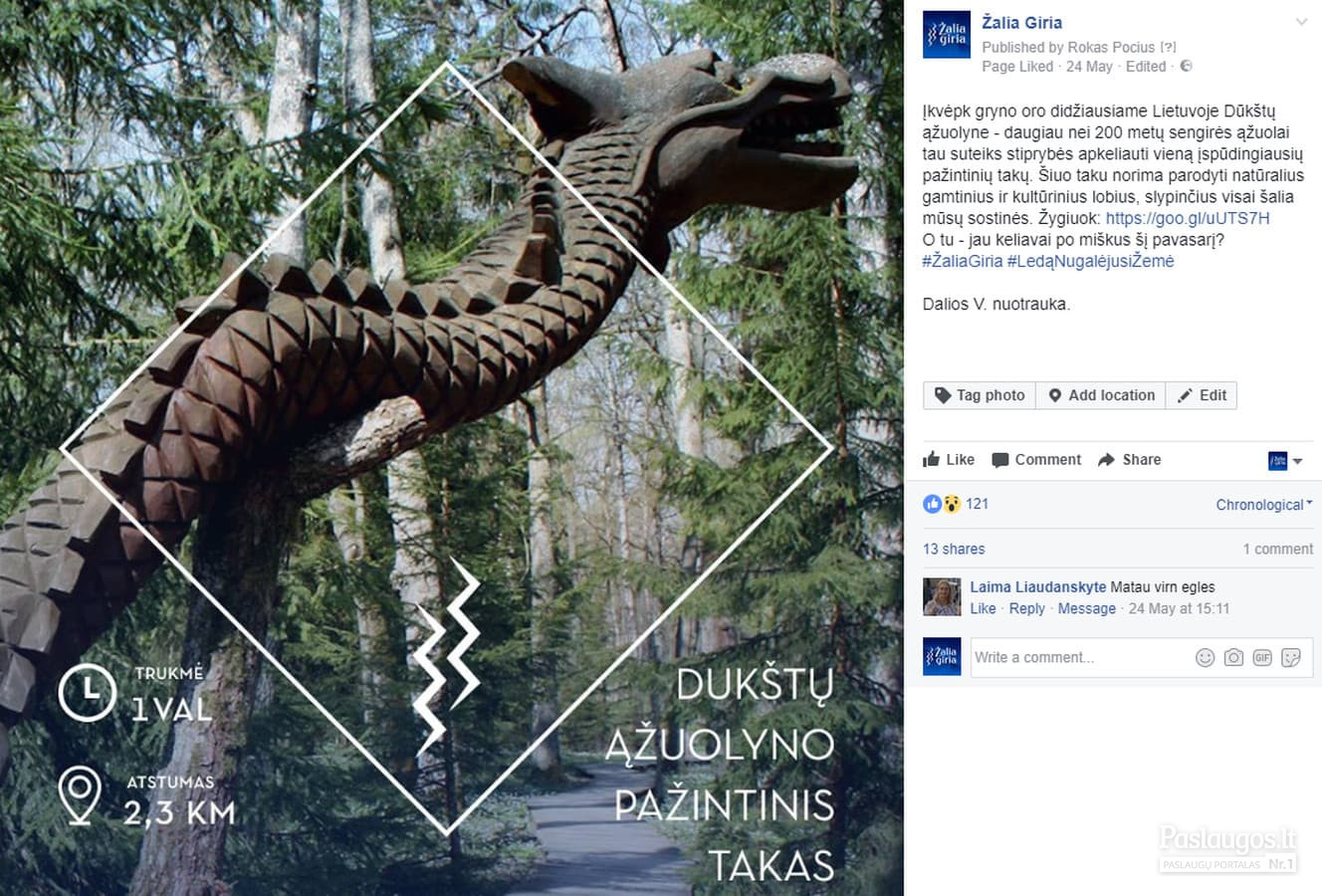This screenshot has height=896, width=1322.
Task: Expand the Chronological comment sorting dropdown
Action: pyautogui.click(x=1264, y=505)
